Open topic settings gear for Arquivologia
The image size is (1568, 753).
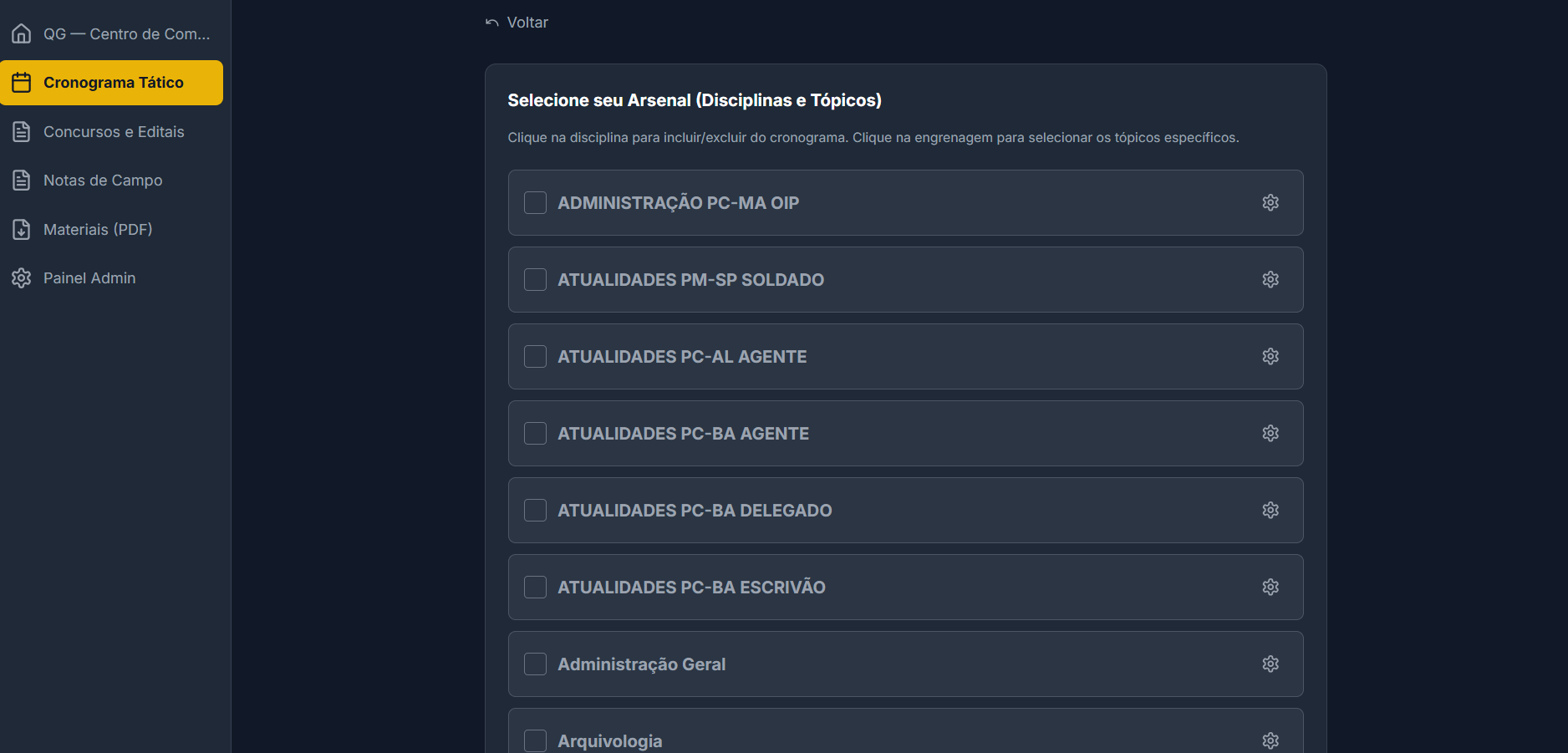click(x=1270, y=741)
